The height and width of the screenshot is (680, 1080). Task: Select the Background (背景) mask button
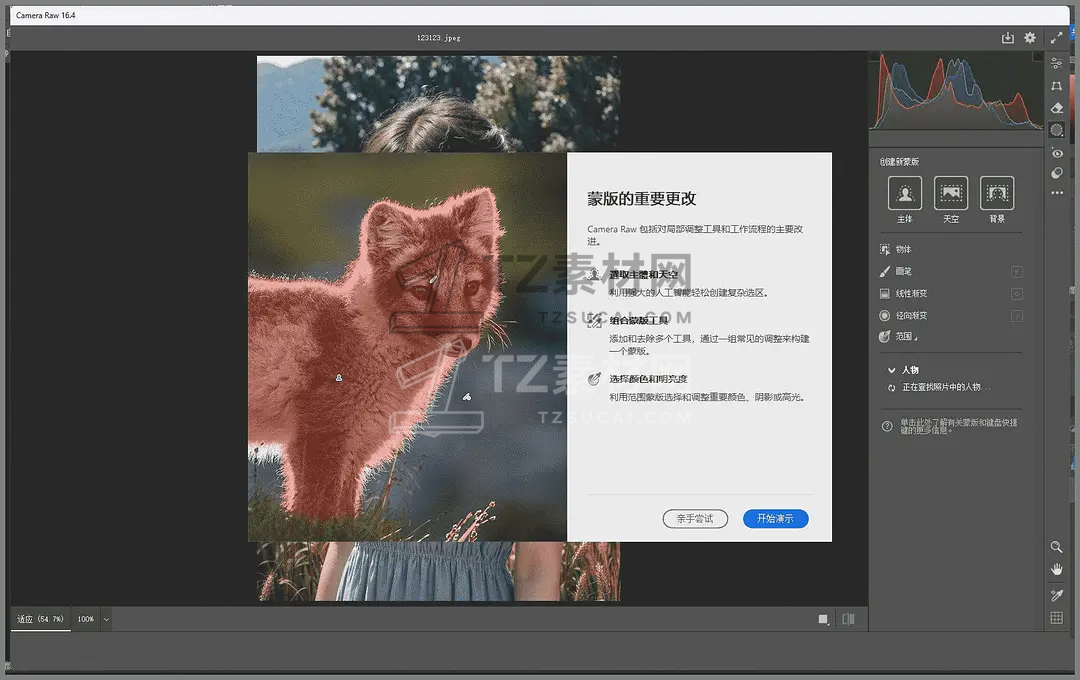997,193
